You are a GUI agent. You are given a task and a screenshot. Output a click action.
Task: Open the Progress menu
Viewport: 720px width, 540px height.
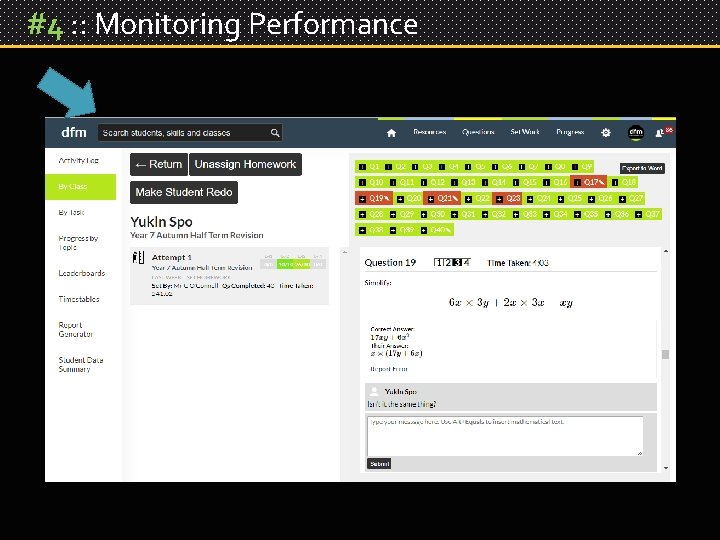coord(570,132)
